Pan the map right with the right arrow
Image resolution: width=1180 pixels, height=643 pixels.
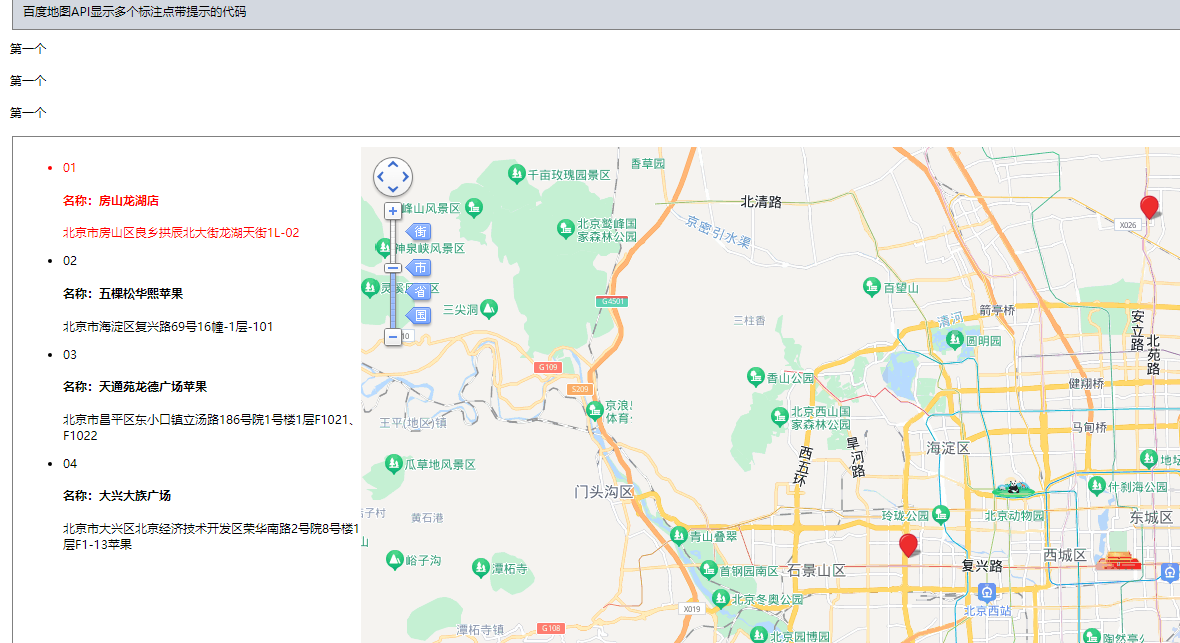click(x=405, y=177)
